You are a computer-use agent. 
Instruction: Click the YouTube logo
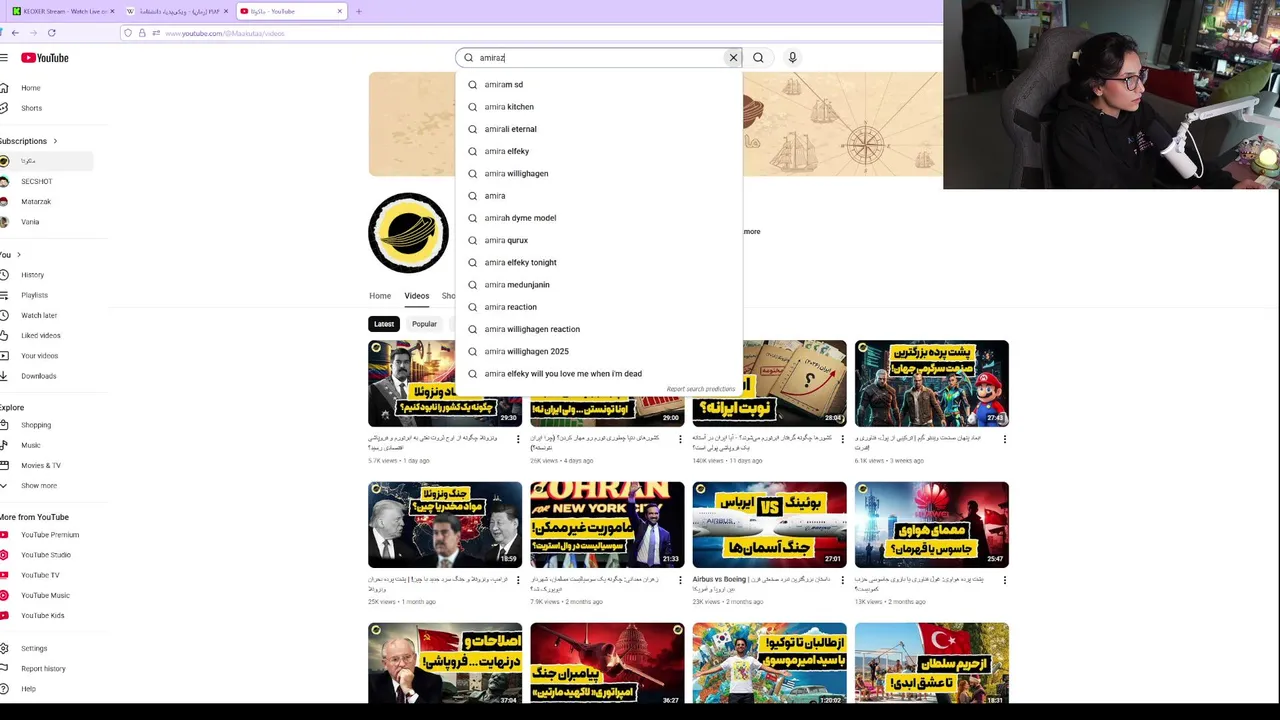45,58
